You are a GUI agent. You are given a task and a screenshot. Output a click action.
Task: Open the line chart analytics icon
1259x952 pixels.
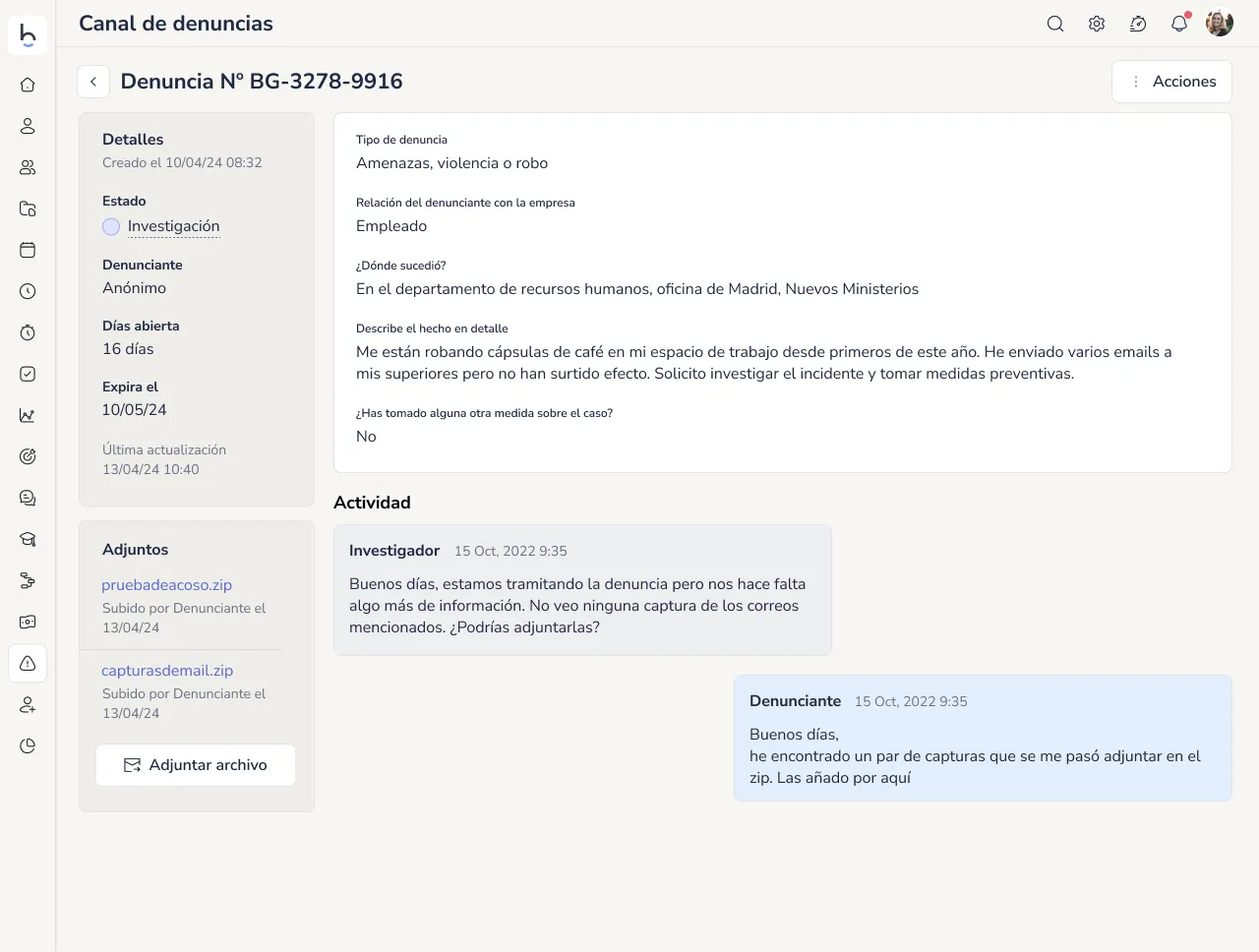point(28,415)
